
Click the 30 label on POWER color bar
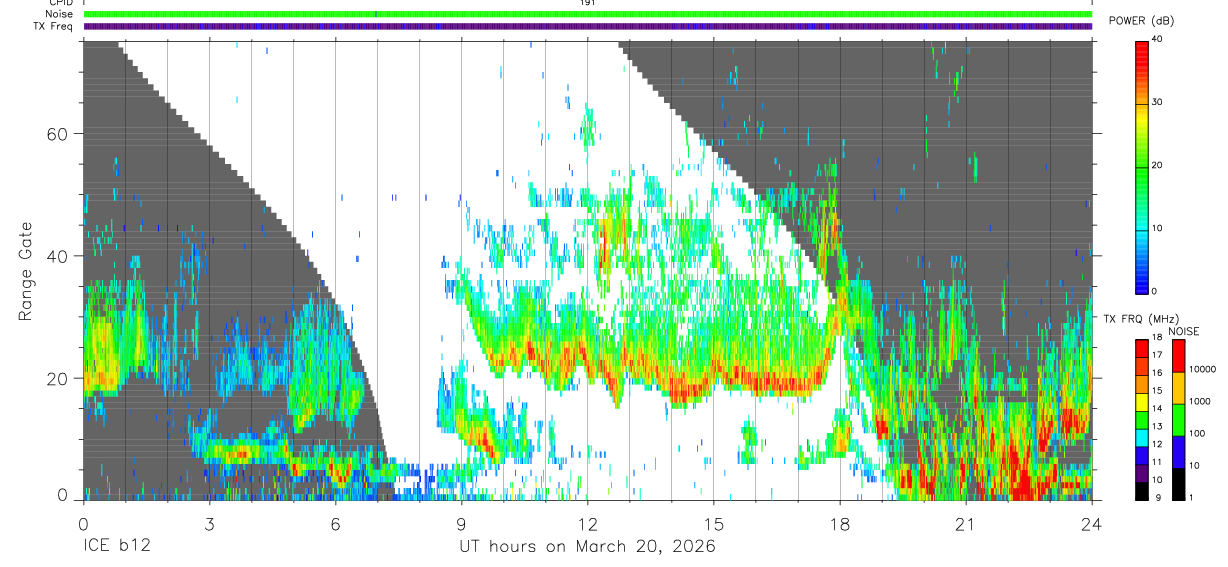pyautogui.click(x=1159, y=103)
